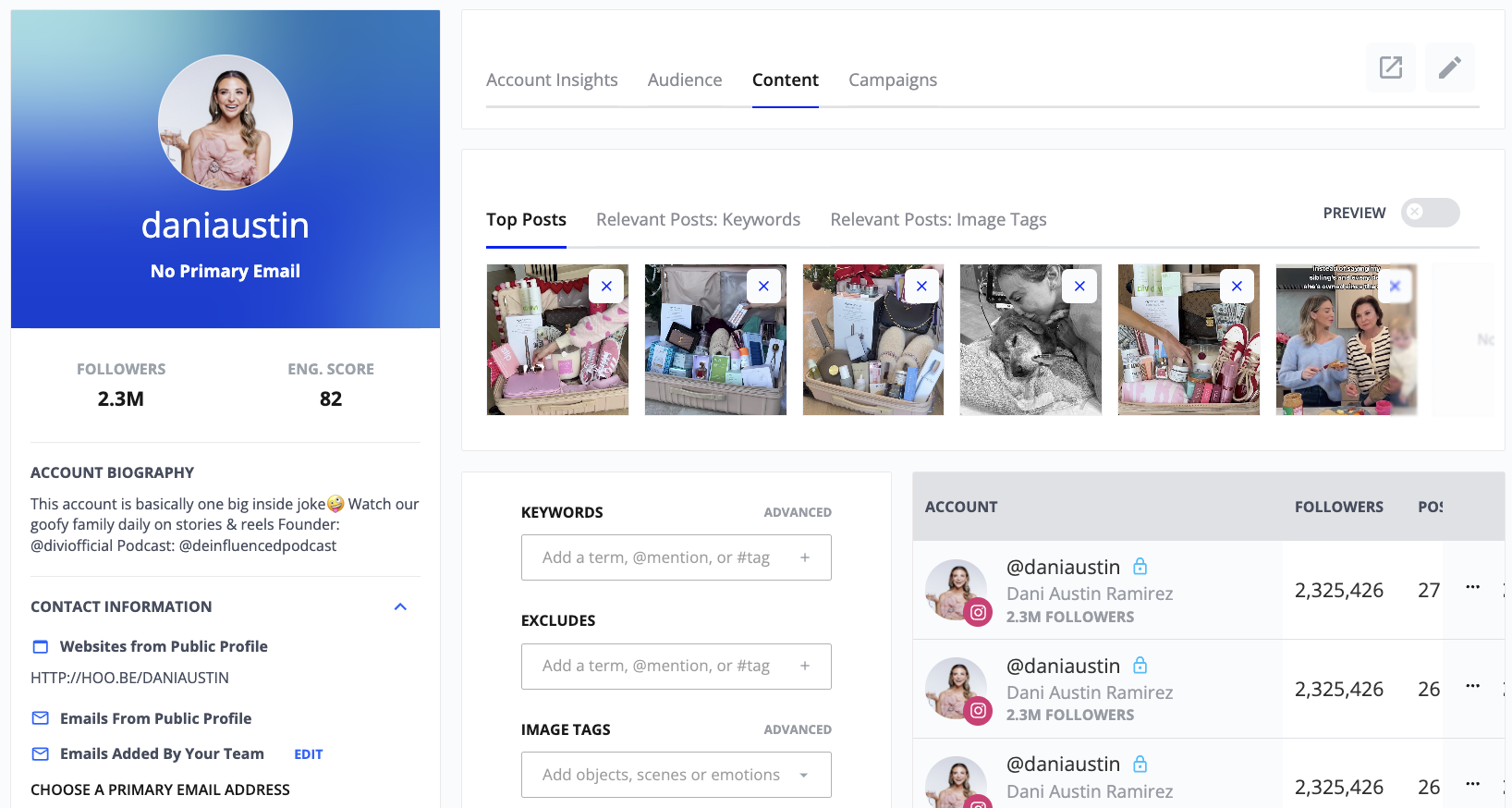Focus the Keywords term input field
This screenshot has height=808, width=1512.
677,557
